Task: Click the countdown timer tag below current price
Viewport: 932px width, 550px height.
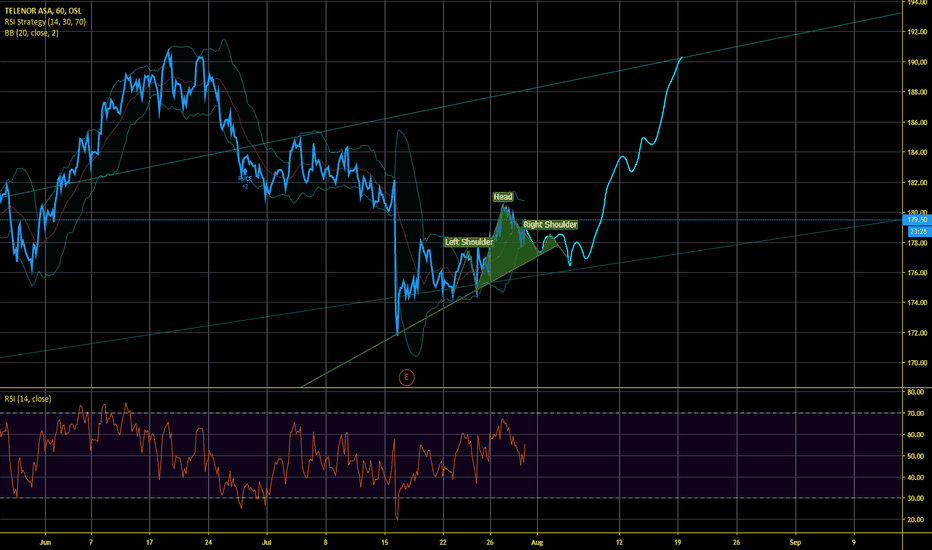Action: pos(917,231)
